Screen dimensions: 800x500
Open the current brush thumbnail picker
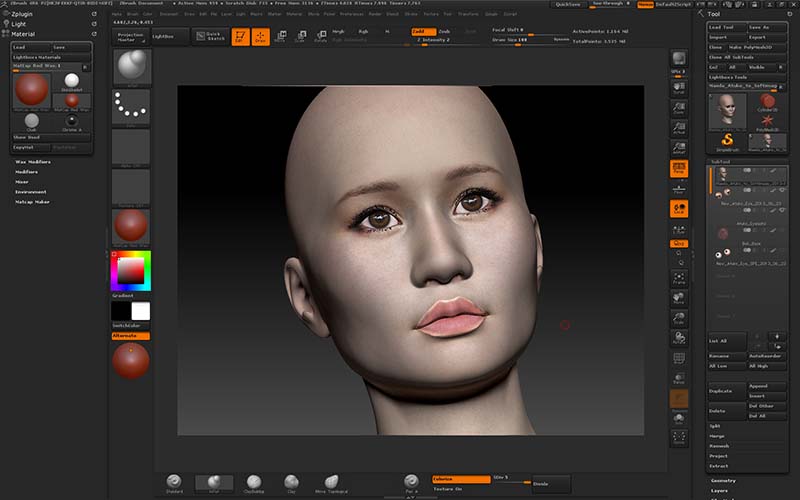[x=132, y=67]
